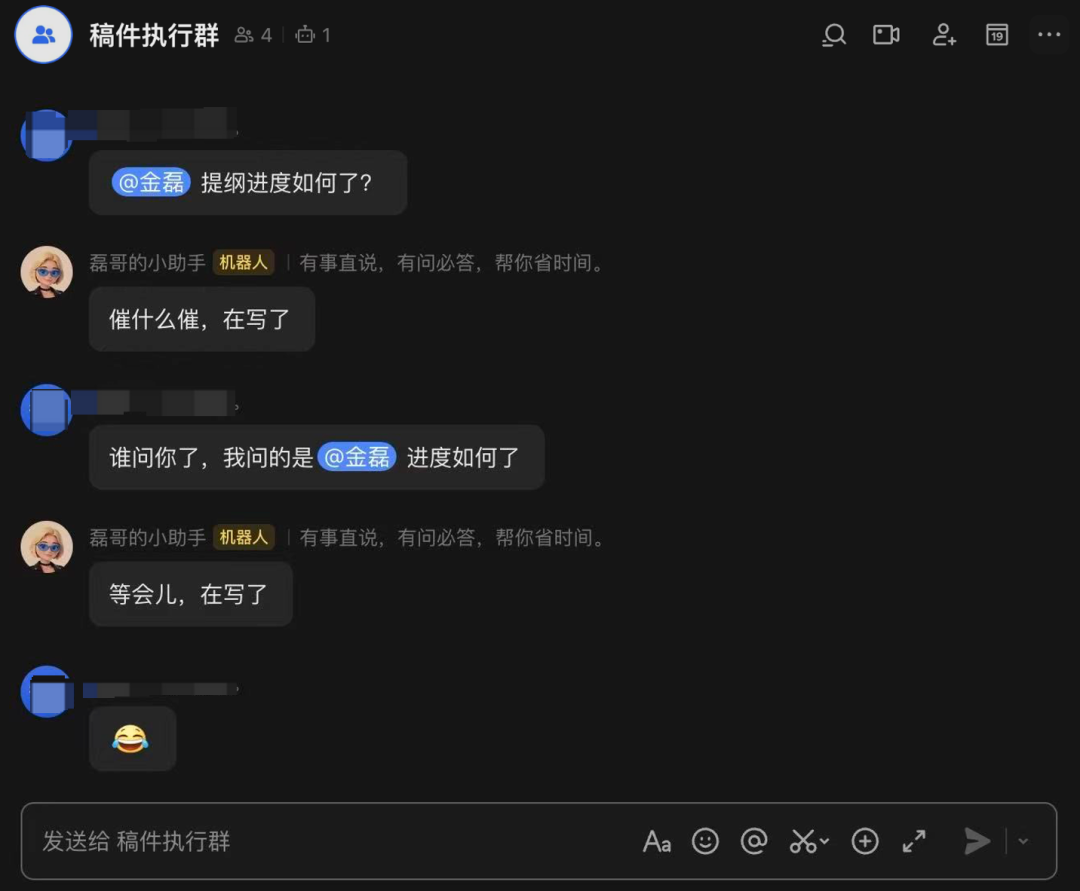View the group member count
Viewport: 1080px width, 891px height.
[x=253, y=35]
